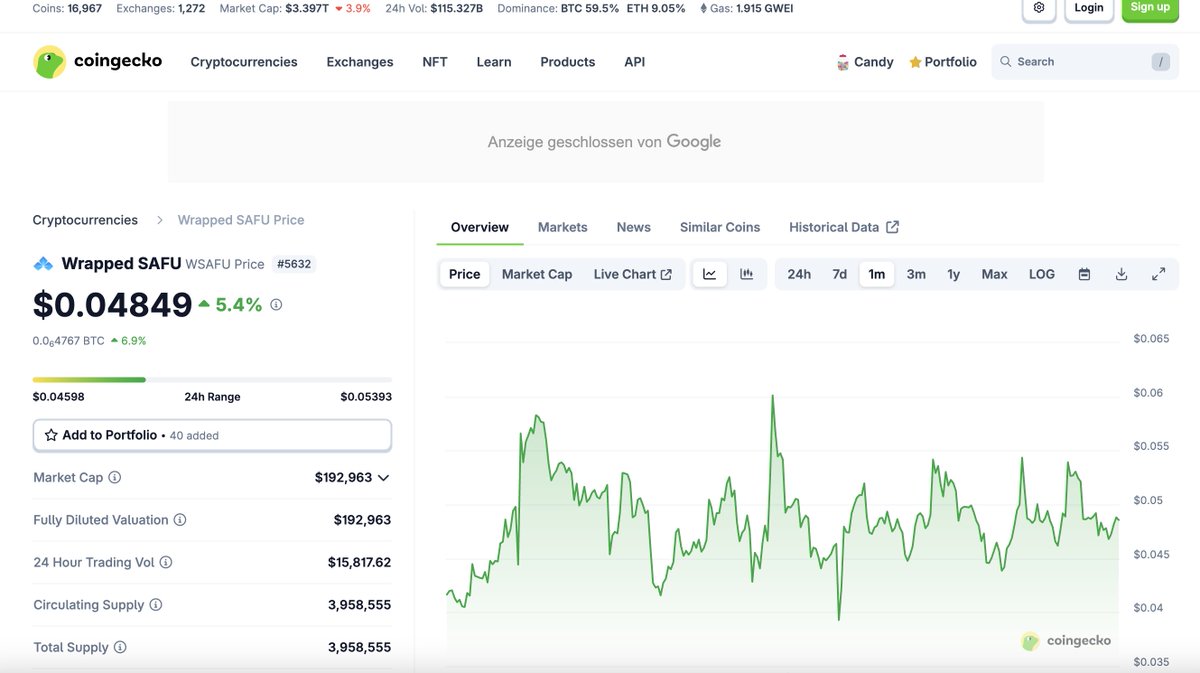This screenshot has width=1200, height=673.
Task: Click the Market Cap info icon
Action: point(115,478)
